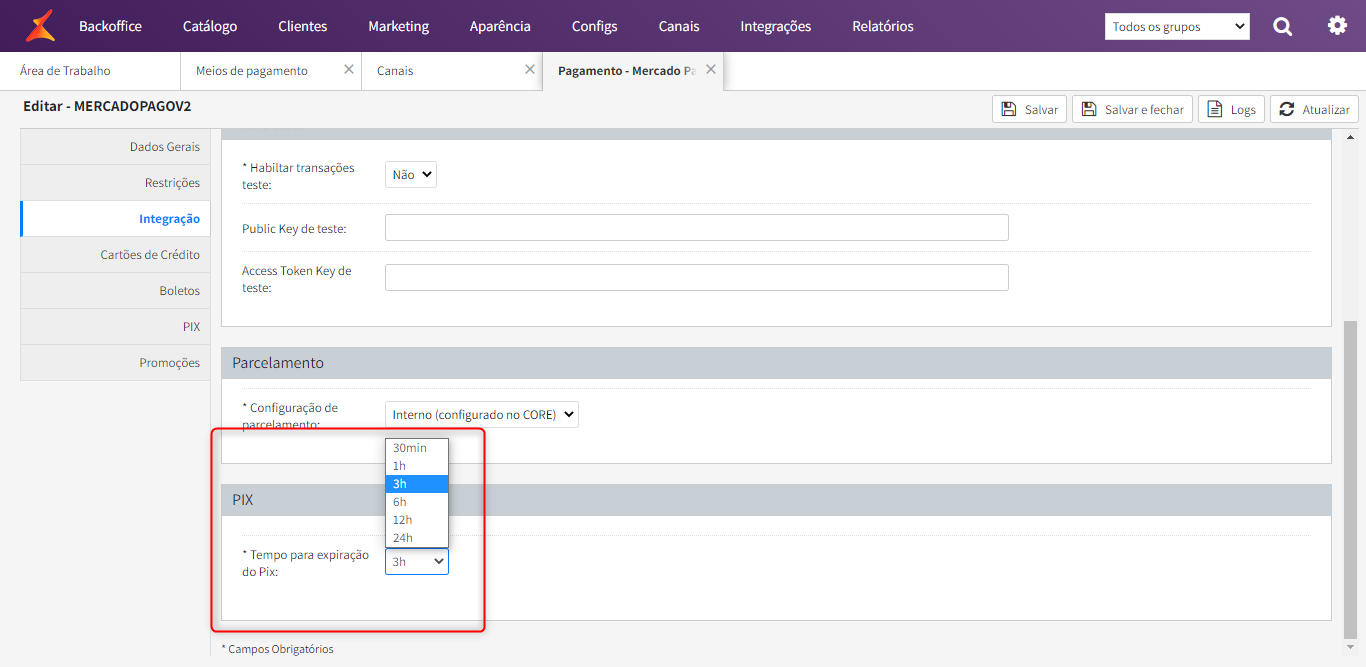Open the Marketing menu

coord(398,26)
